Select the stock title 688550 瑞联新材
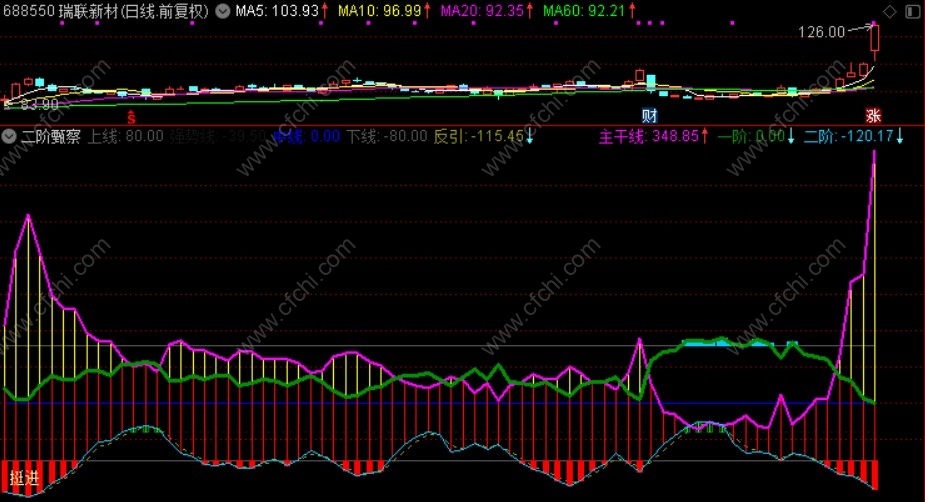 [x=106, y=11]
